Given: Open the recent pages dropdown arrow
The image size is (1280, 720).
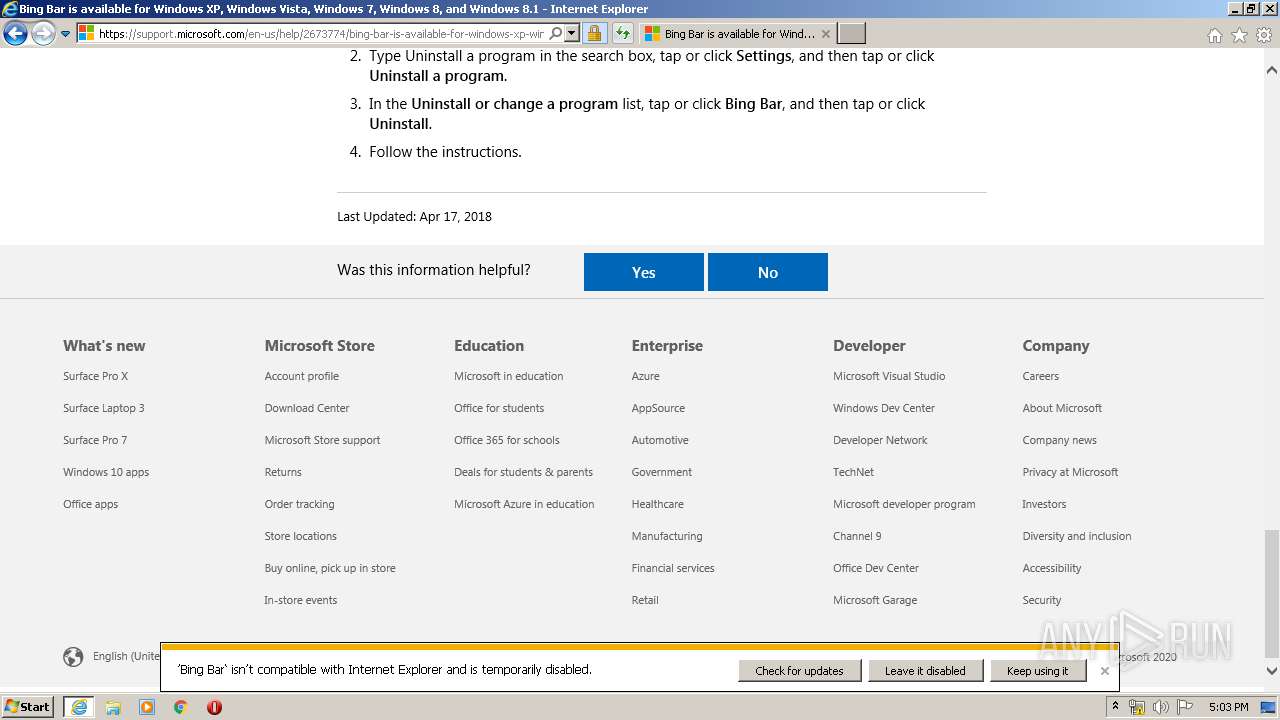Looking at the screenshot, I should click(66, 34).
